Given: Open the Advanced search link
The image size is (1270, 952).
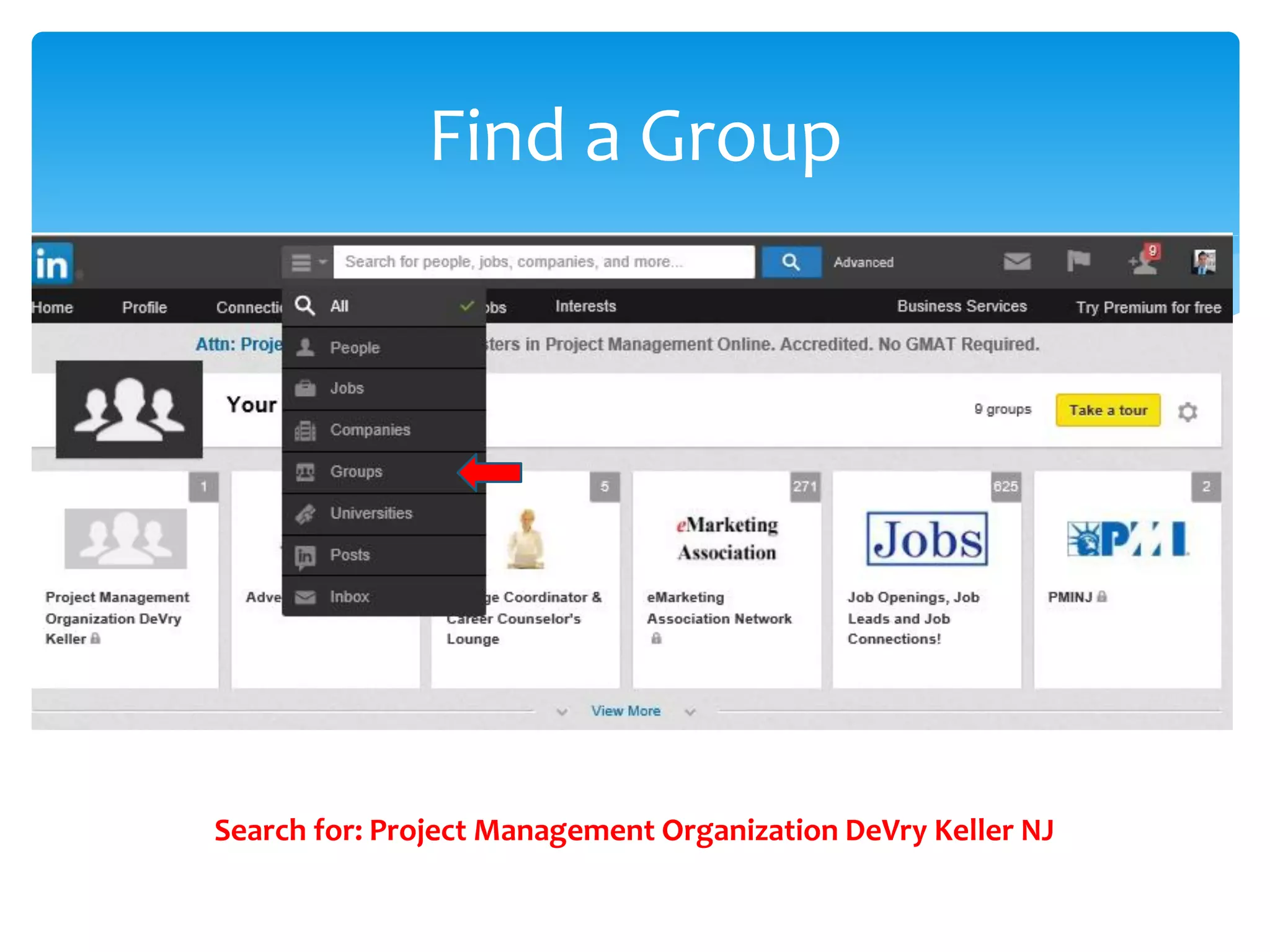Looking at the screenshot, I should click(863, 262).
